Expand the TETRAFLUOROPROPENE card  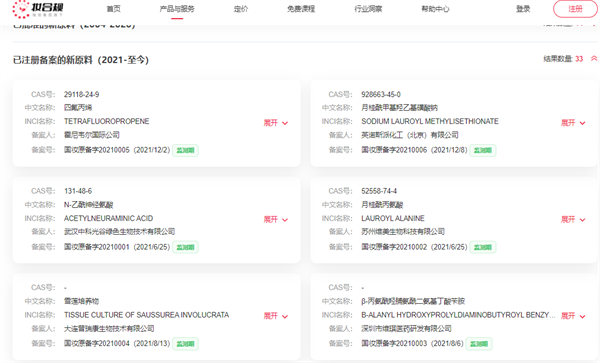point(276,123)
